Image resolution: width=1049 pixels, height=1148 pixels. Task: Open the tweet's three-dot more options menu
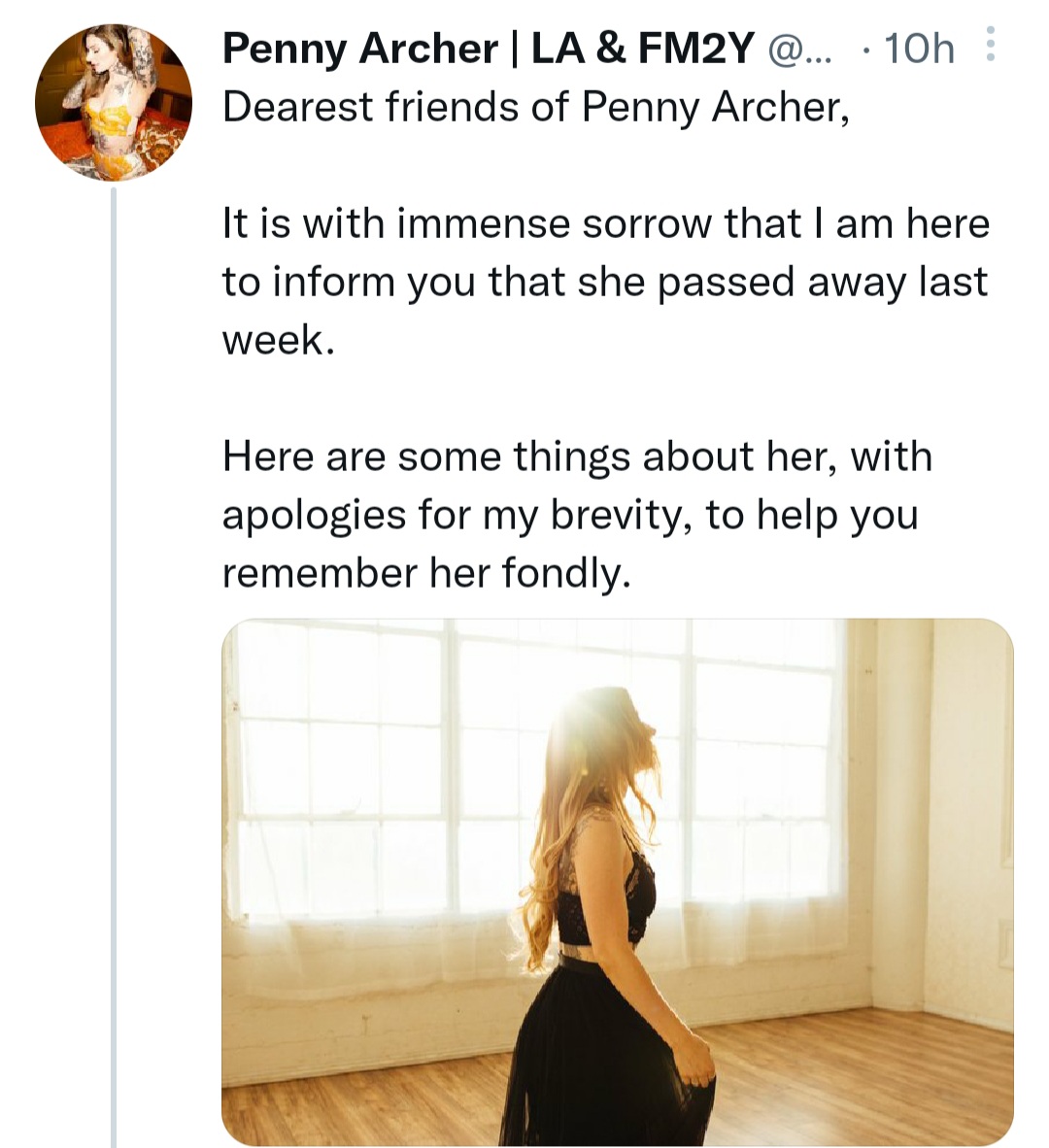pos(990,45)
